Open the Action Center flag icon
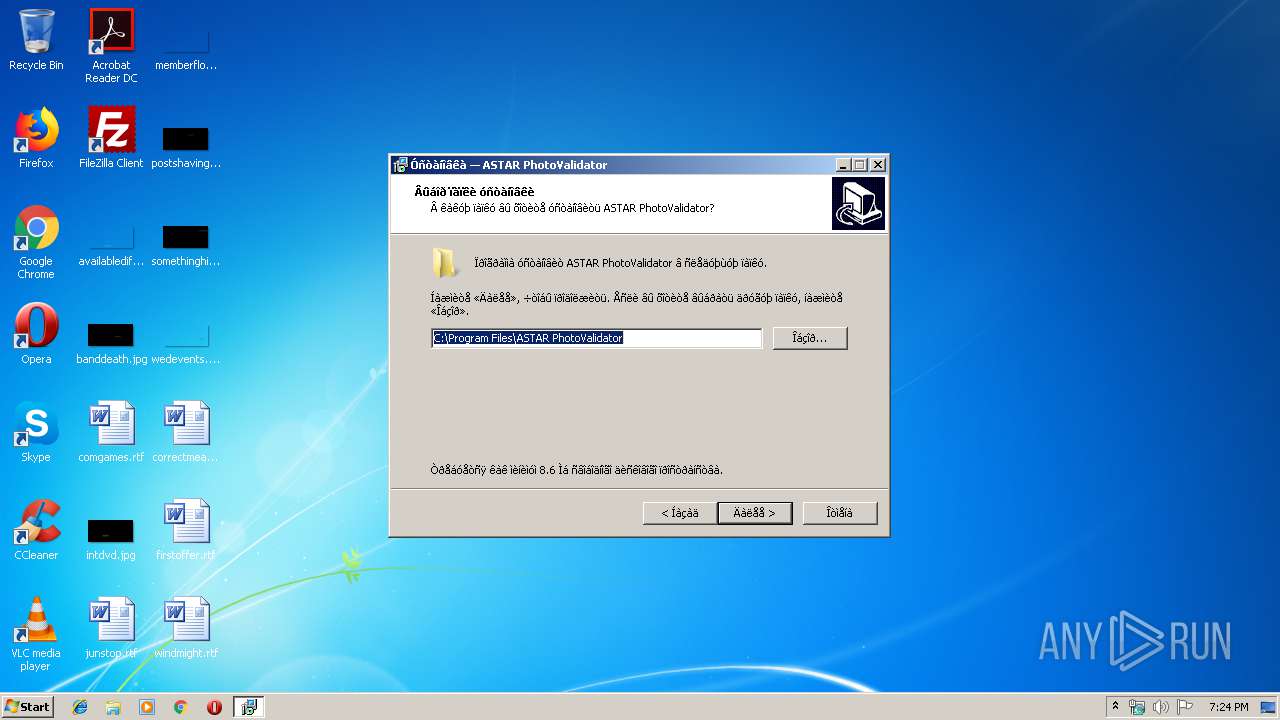1280x720 pixels. [x=1185, y=707]
